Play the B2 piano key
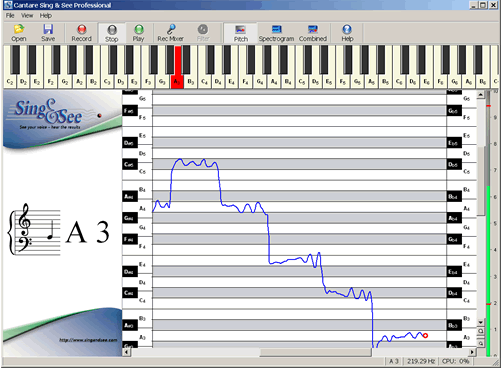This screenshot has width=501, height=368. pos(94,82)
